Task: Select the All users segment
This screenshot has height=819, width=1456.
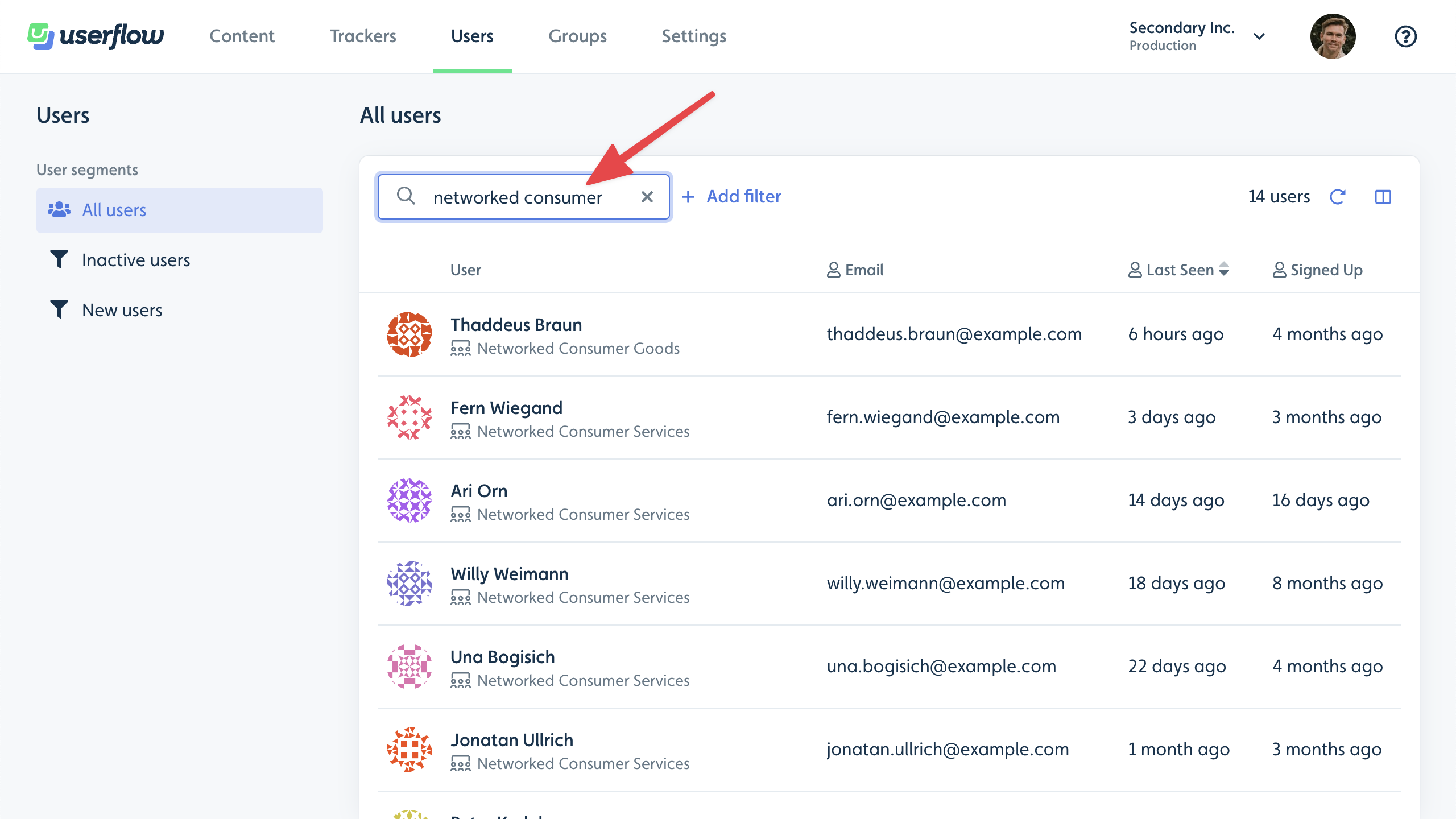Action: pos(180,210)
